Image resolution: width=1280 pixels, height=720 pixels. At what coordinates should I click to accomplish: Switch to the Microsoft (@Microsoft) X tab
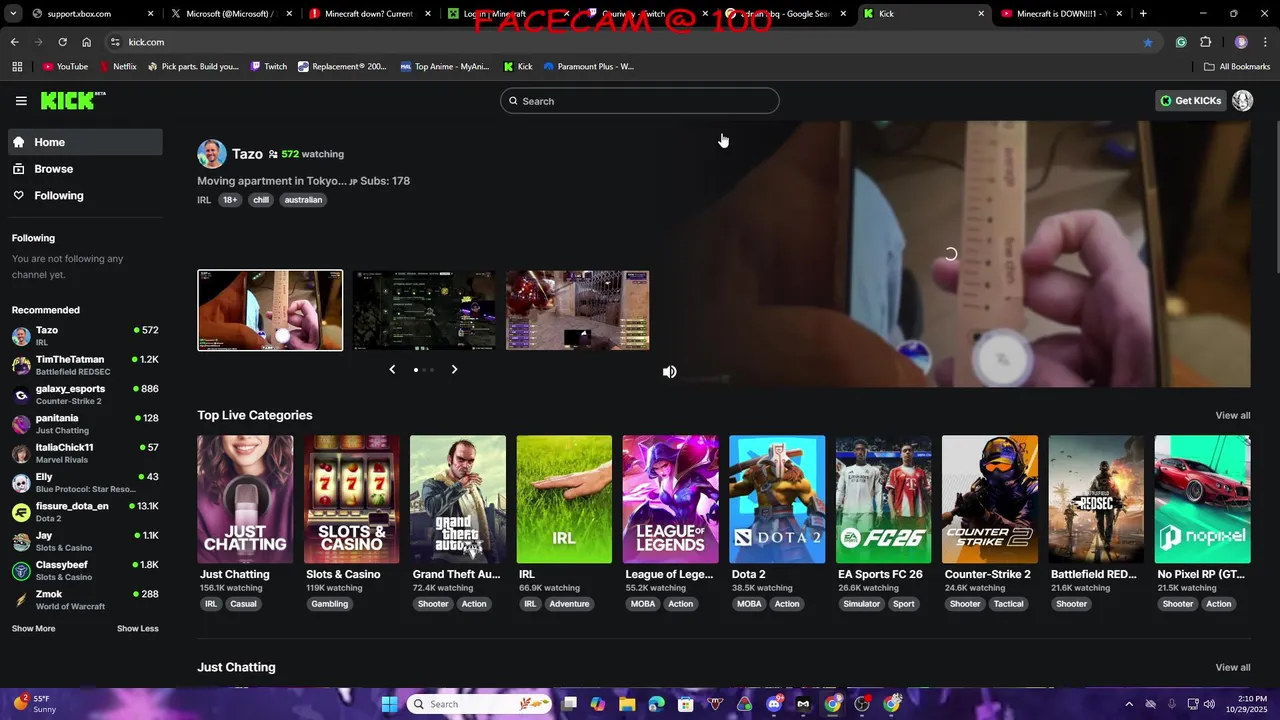pyautogui.click(x=230, y=14)
